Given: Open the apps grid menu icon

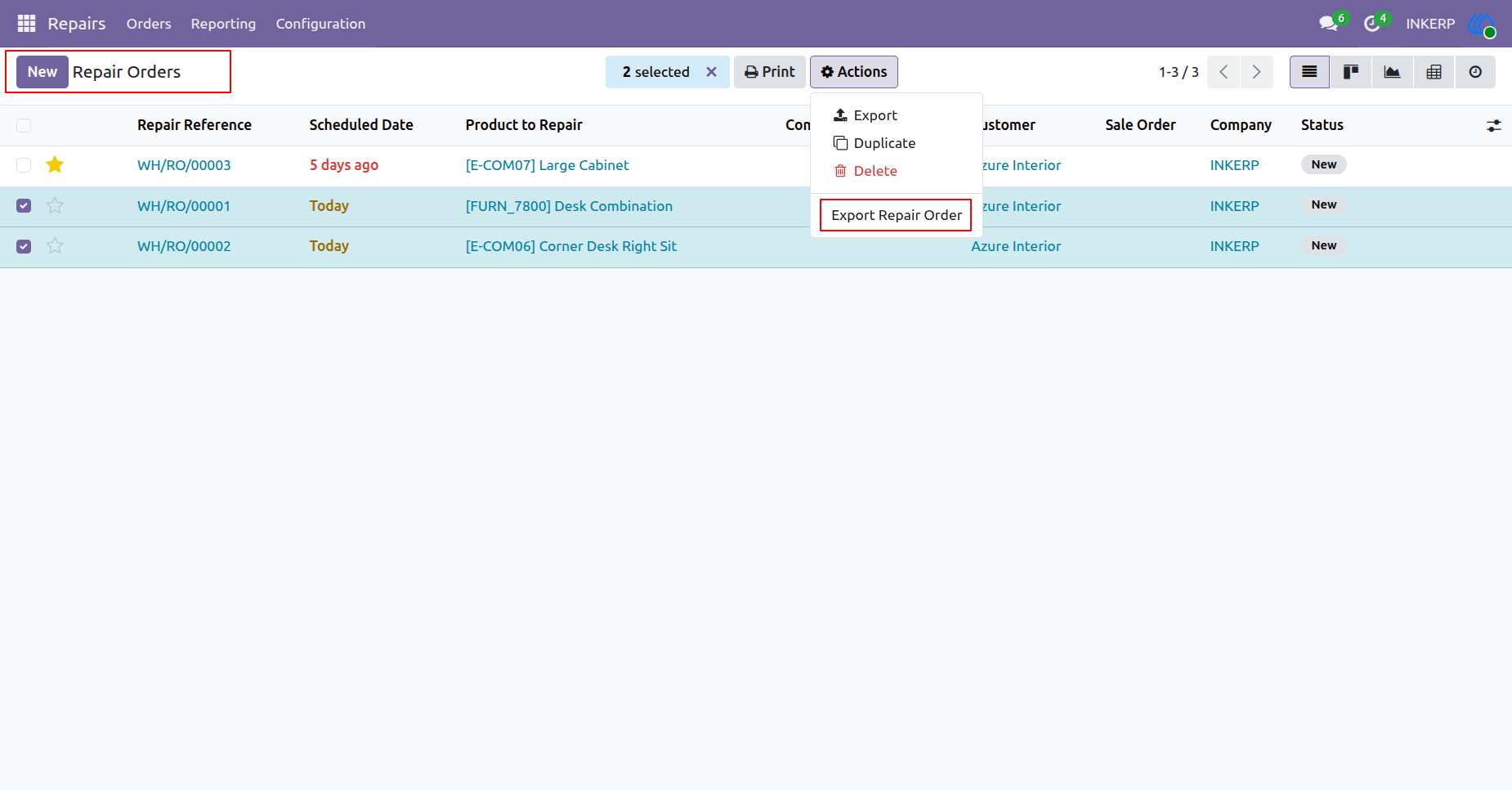Looking at the screenshot, I should click(26, 24).
